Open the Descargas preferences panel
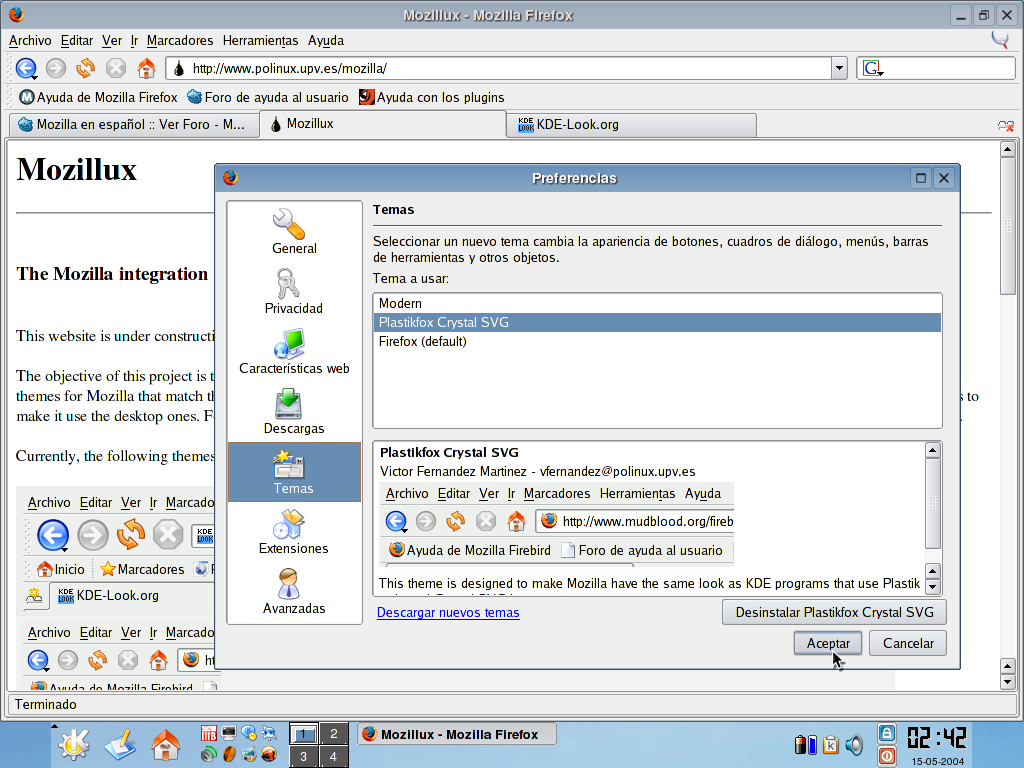The width and height of the screenshot is (1024, 768). click(294, 412)
